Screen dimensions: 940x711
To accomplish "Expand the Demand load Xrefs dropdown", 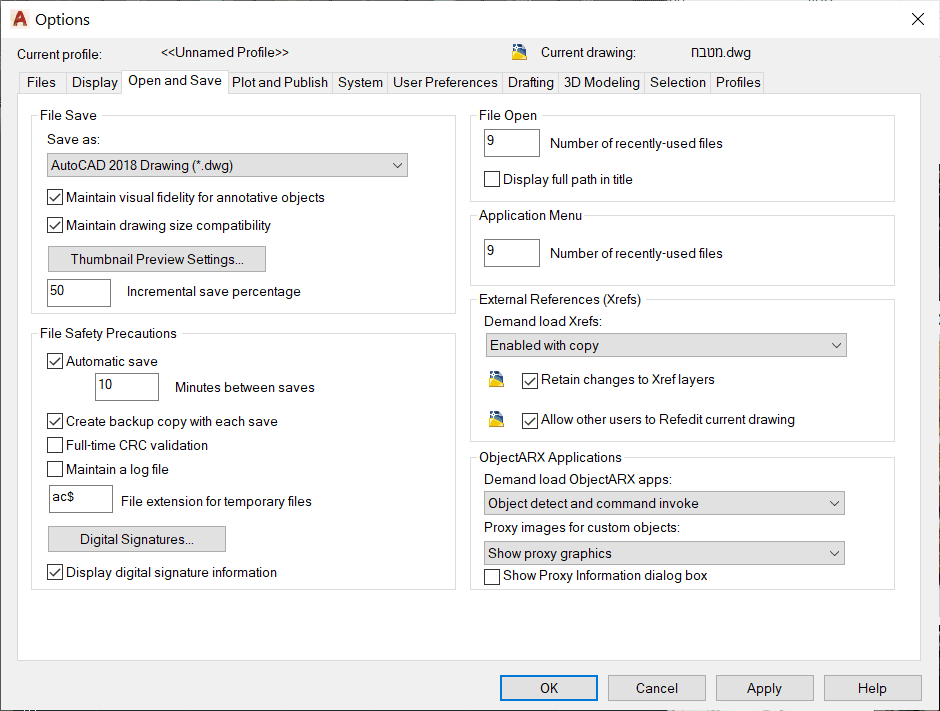I will click(666, 346).
